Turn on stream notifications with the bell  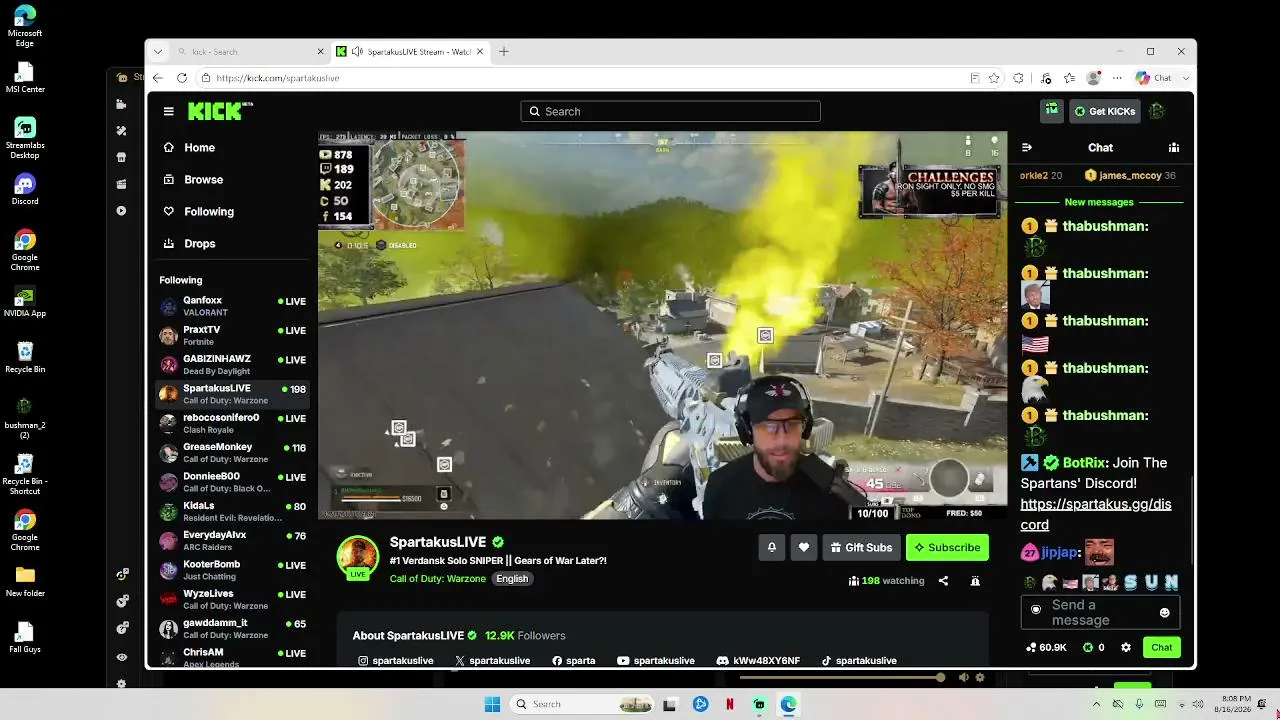(772, 547)
